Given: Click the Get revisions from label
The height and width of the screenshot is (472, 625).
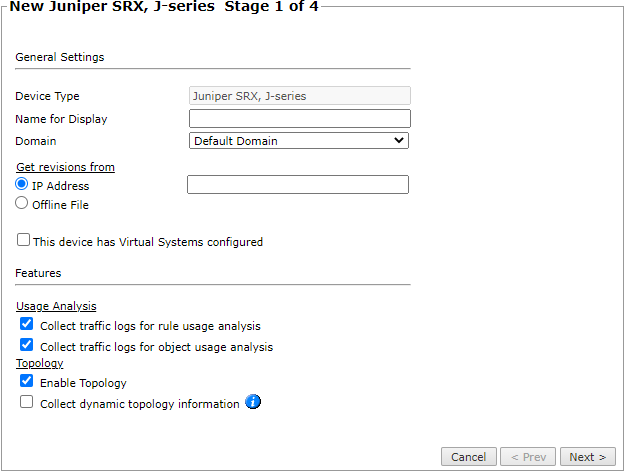Looking at the screenshot, I should pyautogui.click(x=65, y=167).
